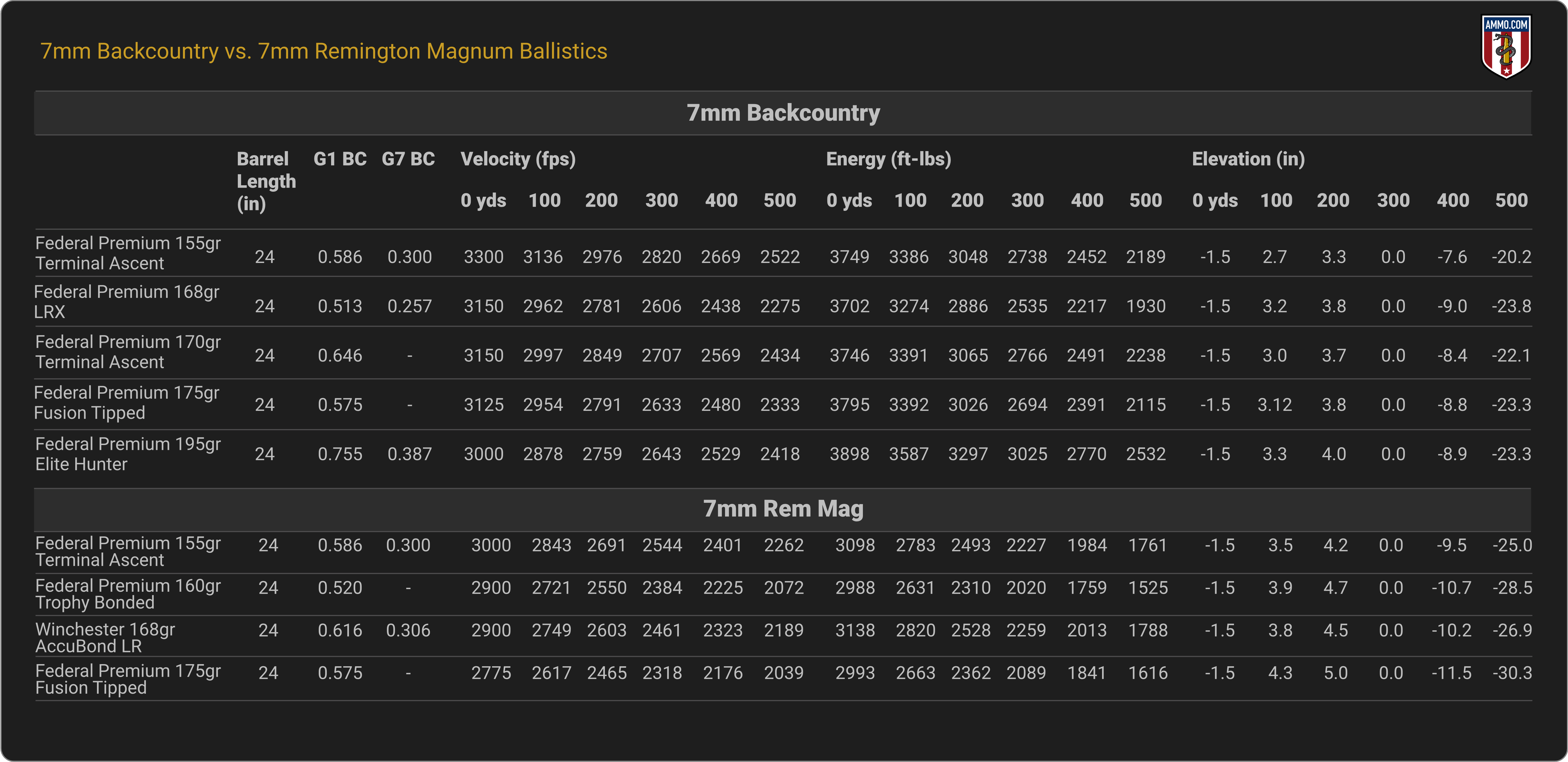This screenshot has height=762, width=1568.
Task: Click energy value '2020'
Action: click(1026, 588)
